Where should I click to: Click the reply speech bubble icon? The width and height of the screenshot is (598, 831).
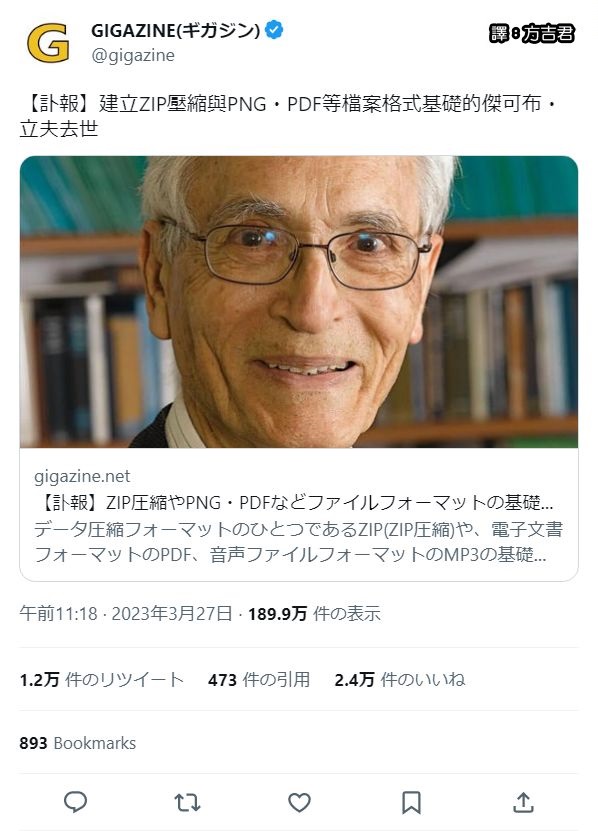75,802
